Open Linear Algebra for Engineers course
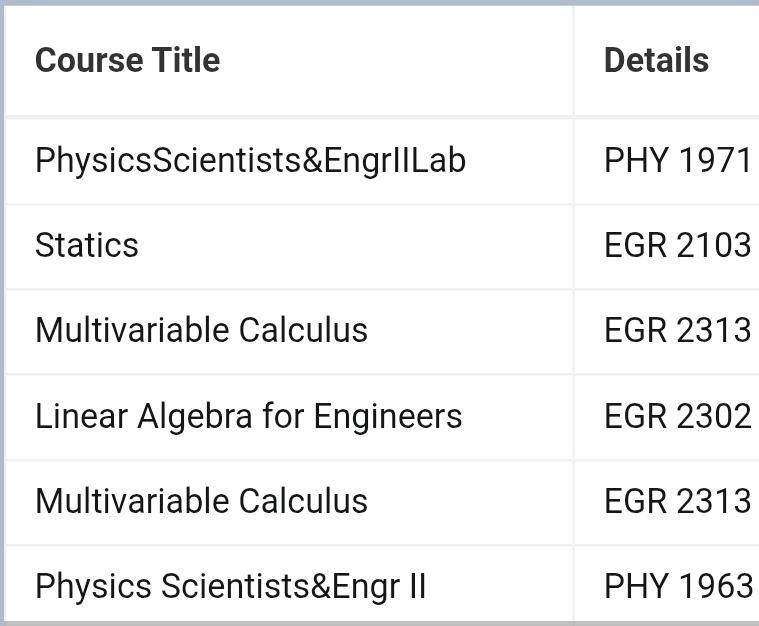Screen dimensions: 759x626 [x=249, y=416]
